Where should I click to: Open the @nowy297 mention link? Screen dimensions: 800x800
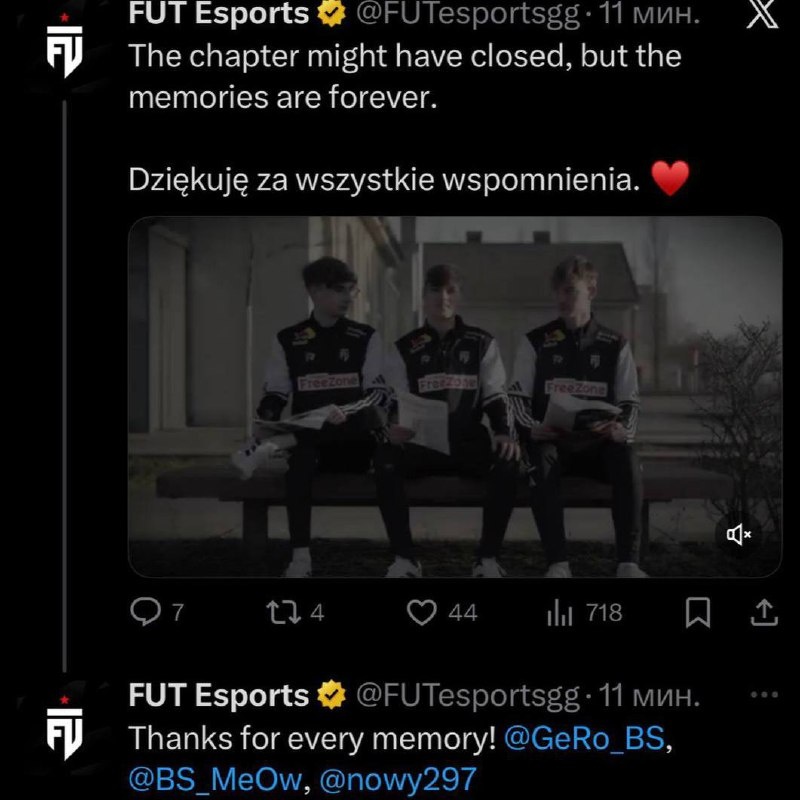tap(398, 780)
